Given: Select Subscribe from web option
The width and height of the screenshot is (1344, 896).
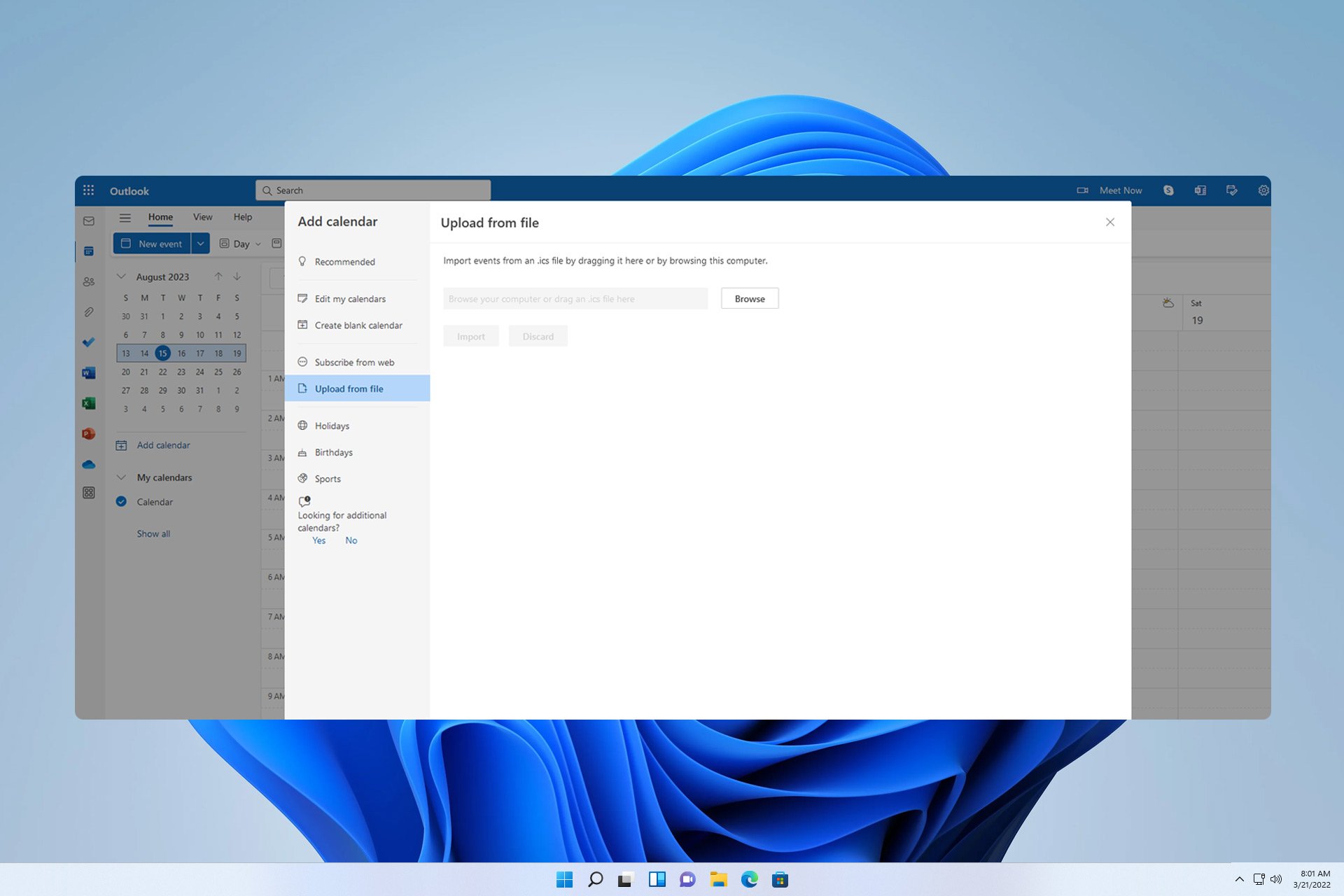Looking at the screenshot, I should pyautogui.click(x=357, y=363).
